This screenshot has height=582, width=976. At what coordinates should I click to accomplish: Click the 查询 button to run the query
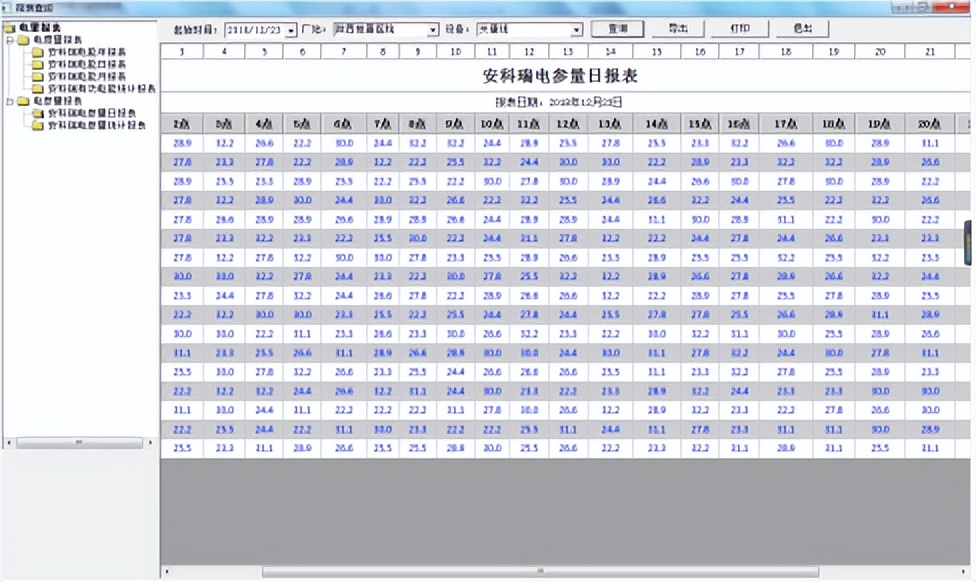[x=617, y=28]
